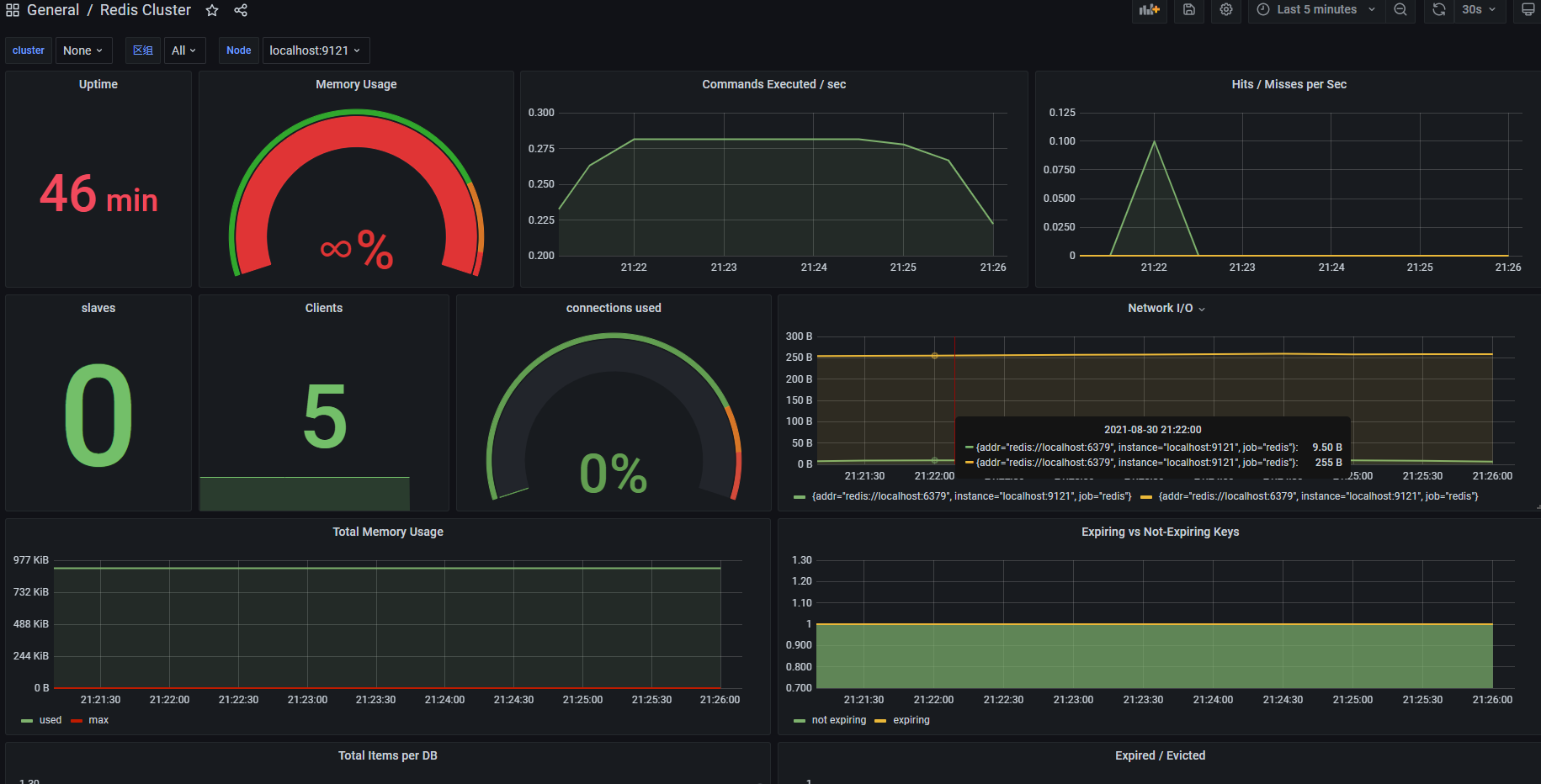Toggle the max series legend
This screenshot has width=1541, height=784.
click(x=98, y=720)
